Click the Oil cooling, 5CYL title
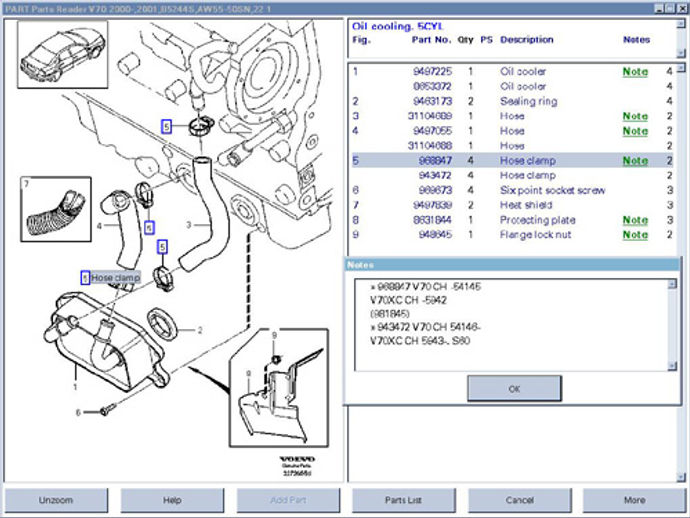 397,26
